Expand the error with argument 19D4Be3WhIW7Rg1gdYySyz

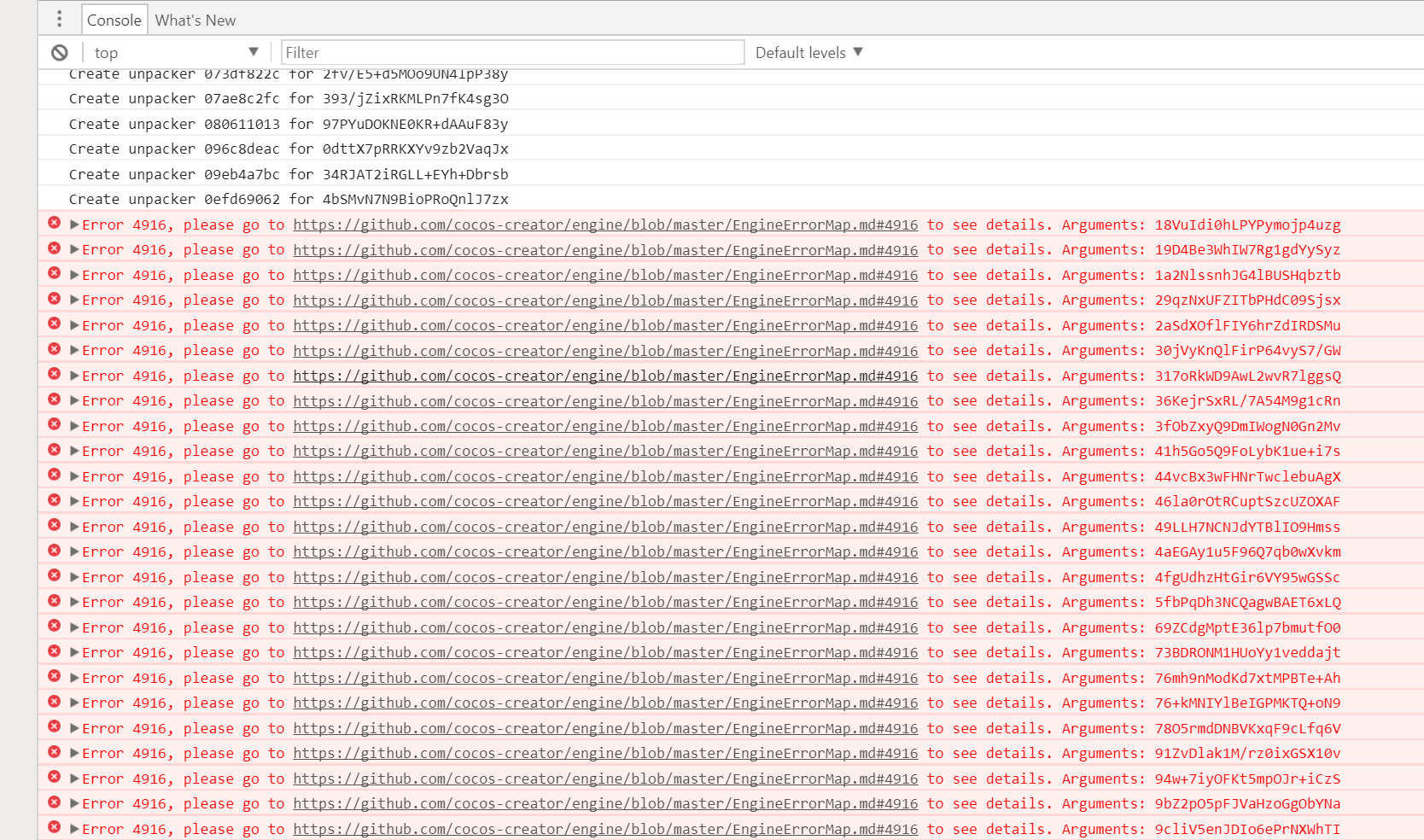tap(74, 250)
